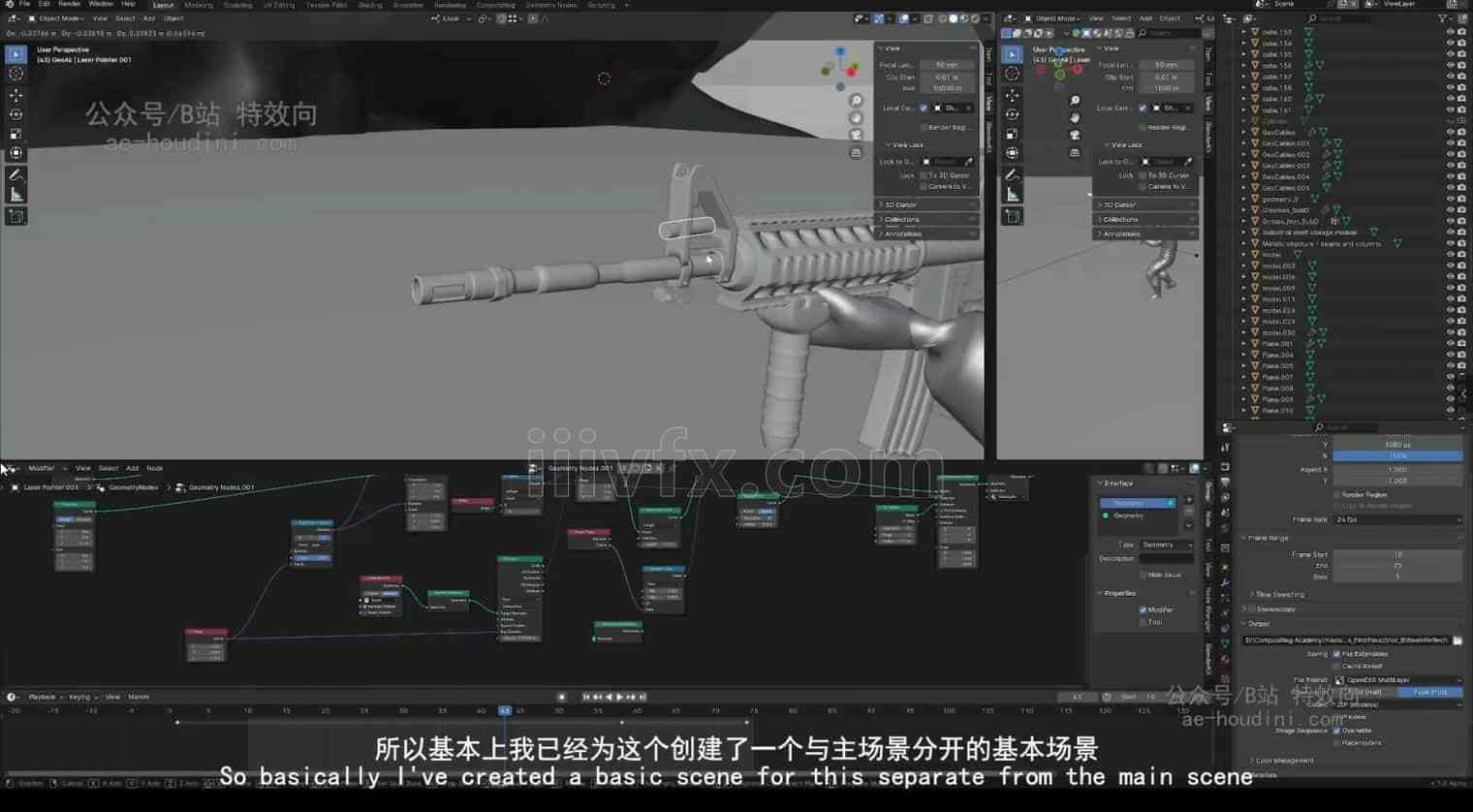Select the Annotate pencil tool in main viewport
Viewport: 1473px width, 812px height.
coord(16,175)
